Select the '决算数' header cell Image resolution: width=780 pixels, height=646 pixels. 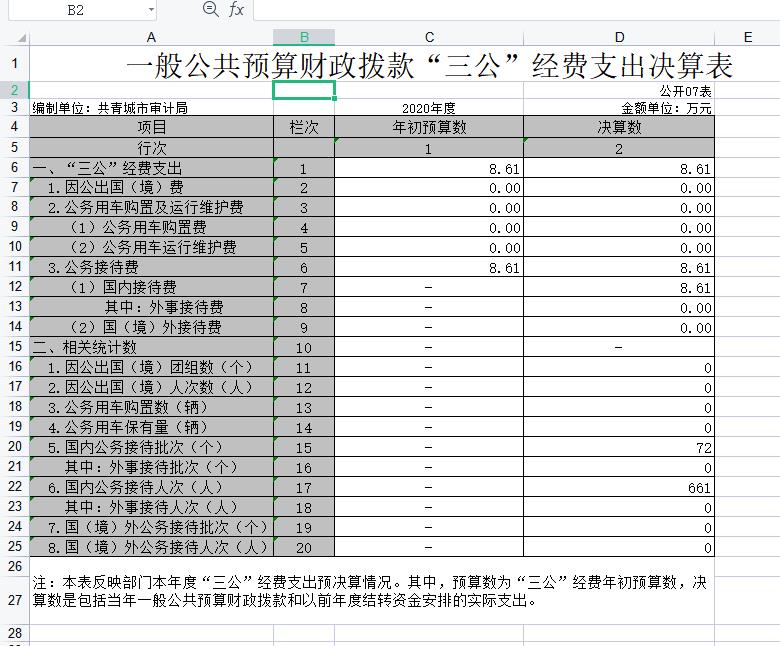(x=618, y=128)
